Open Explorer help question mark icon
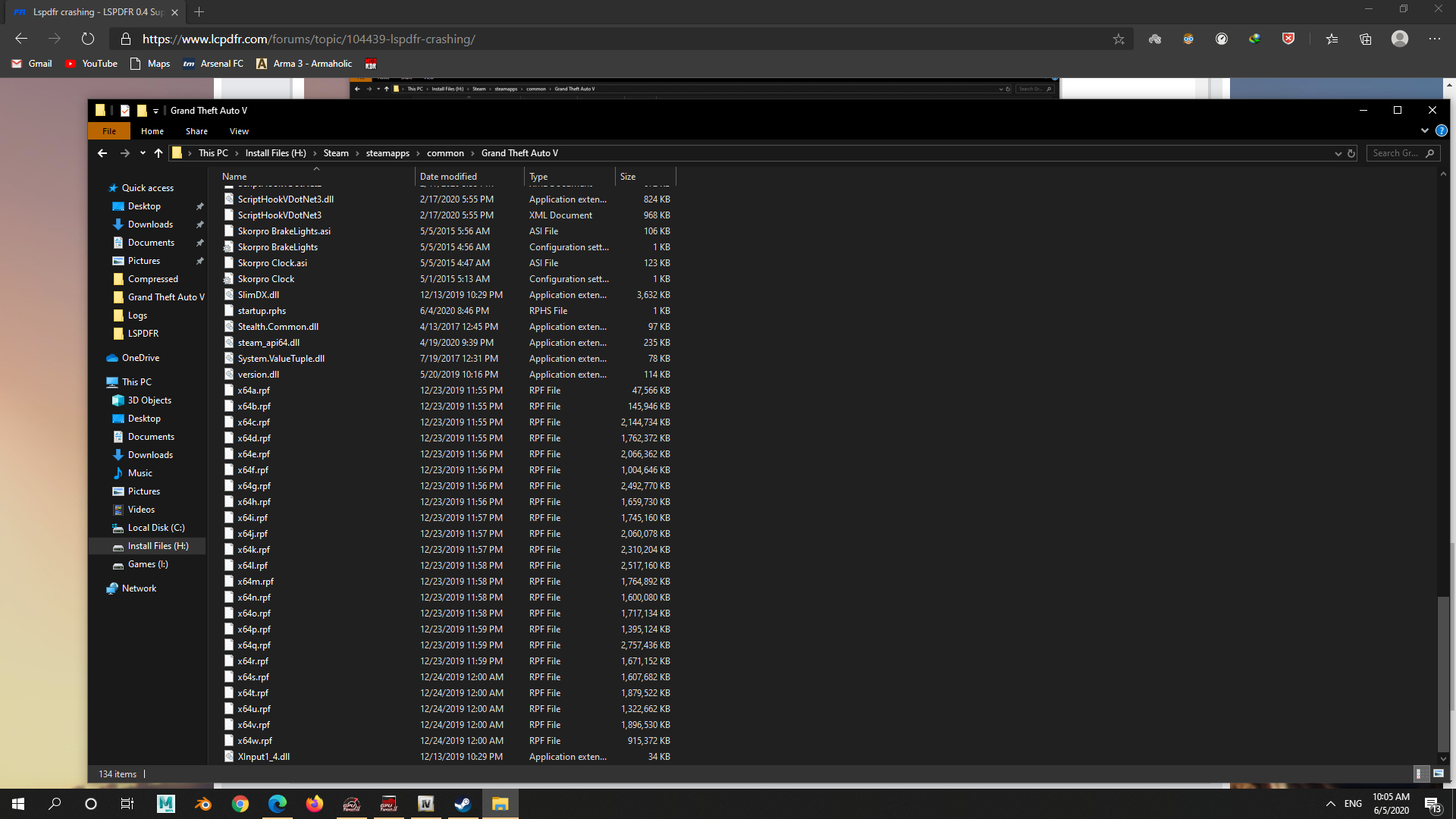Image resolution: width=1456 pixels, height=819 pixels. (x=1442, y=131)
